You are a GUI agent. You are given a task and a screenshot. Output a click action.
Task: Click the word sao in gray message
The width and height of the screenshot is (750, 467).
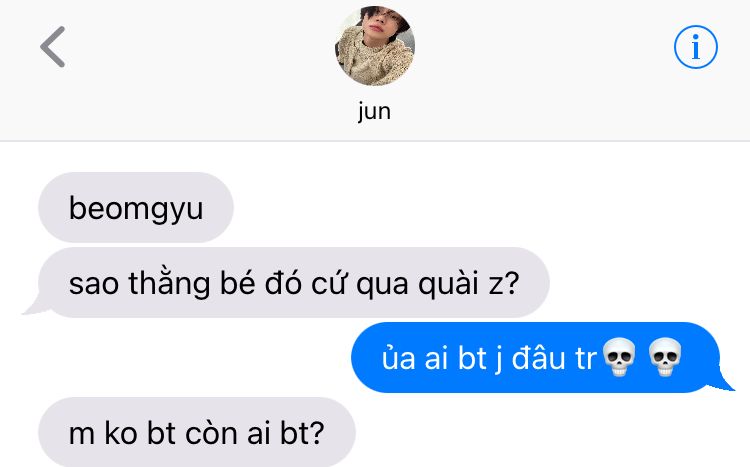[94, 284]
